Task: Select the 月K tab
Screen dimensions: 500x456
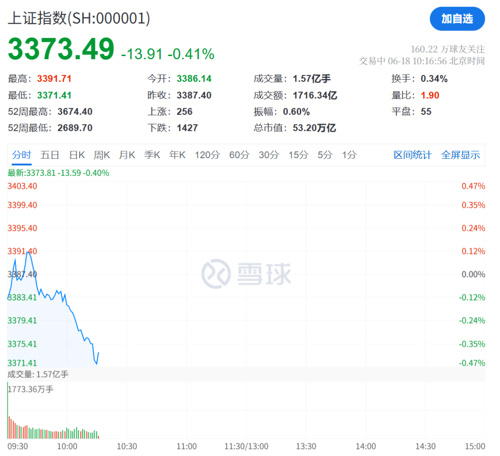Action: 127,155
